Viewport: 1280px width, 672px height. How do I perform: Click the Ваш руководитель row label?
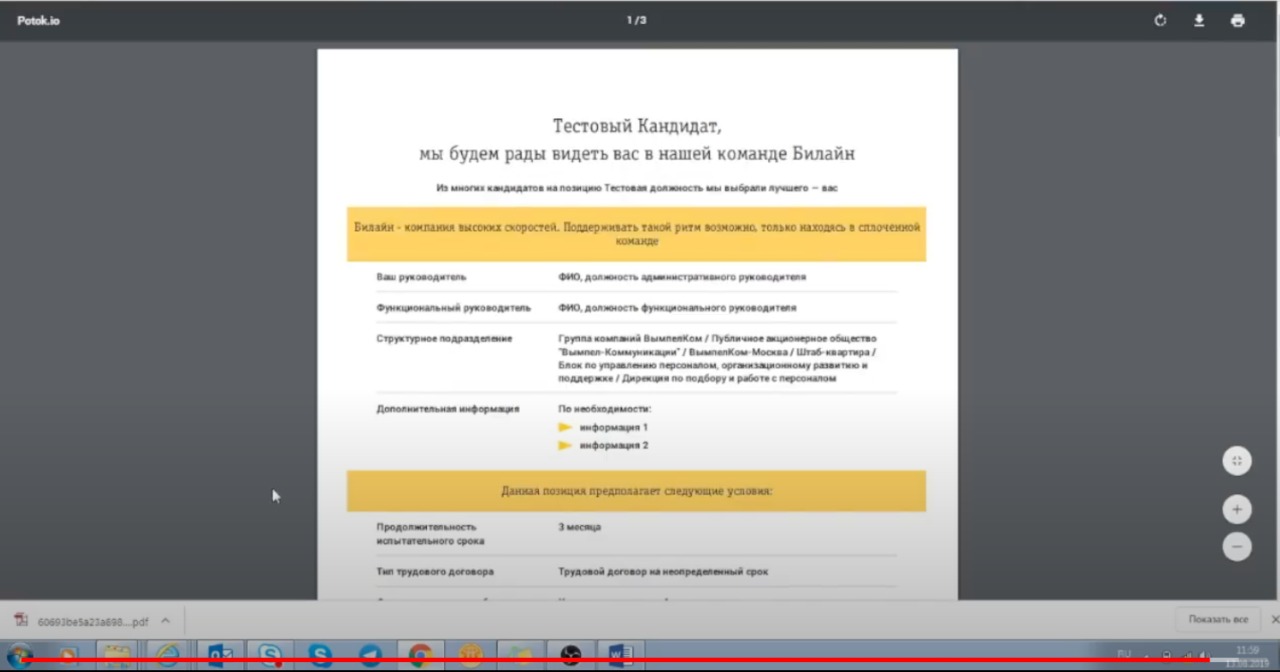421,277
